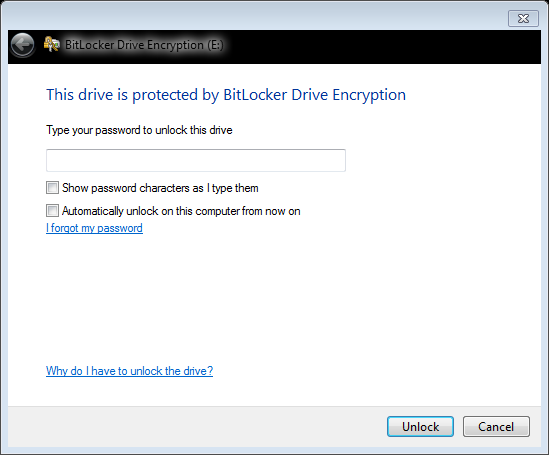
Task: Focus the password input field
Action: click(196, 160)
